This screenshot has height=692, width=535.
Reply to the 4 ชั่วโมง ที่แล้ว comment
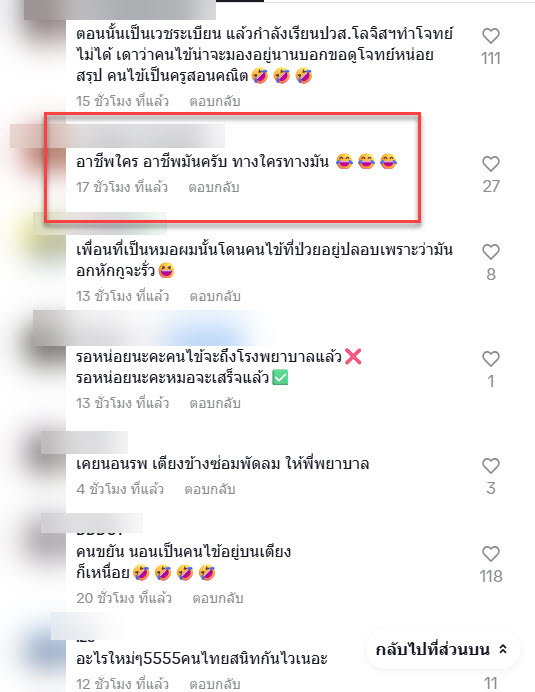tap(210, 489)
